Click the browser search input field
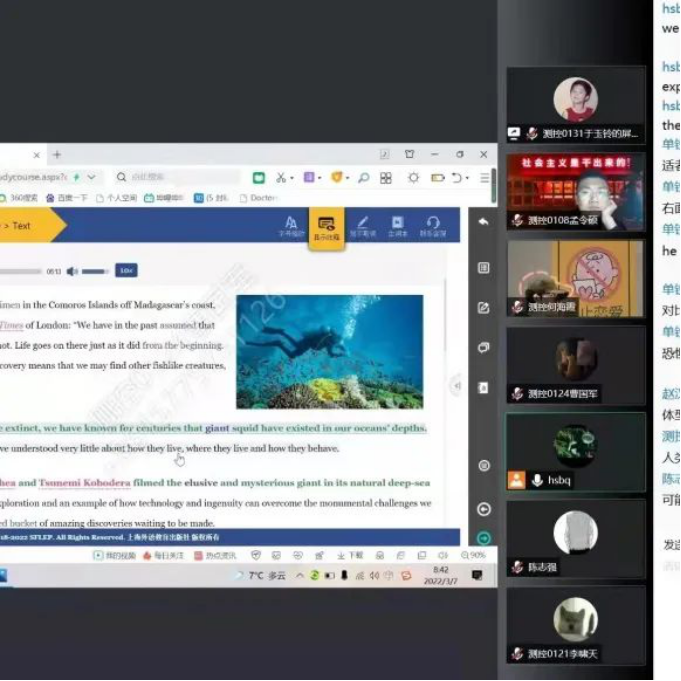Screen dimensions: 681x681 tap(170, 177)
